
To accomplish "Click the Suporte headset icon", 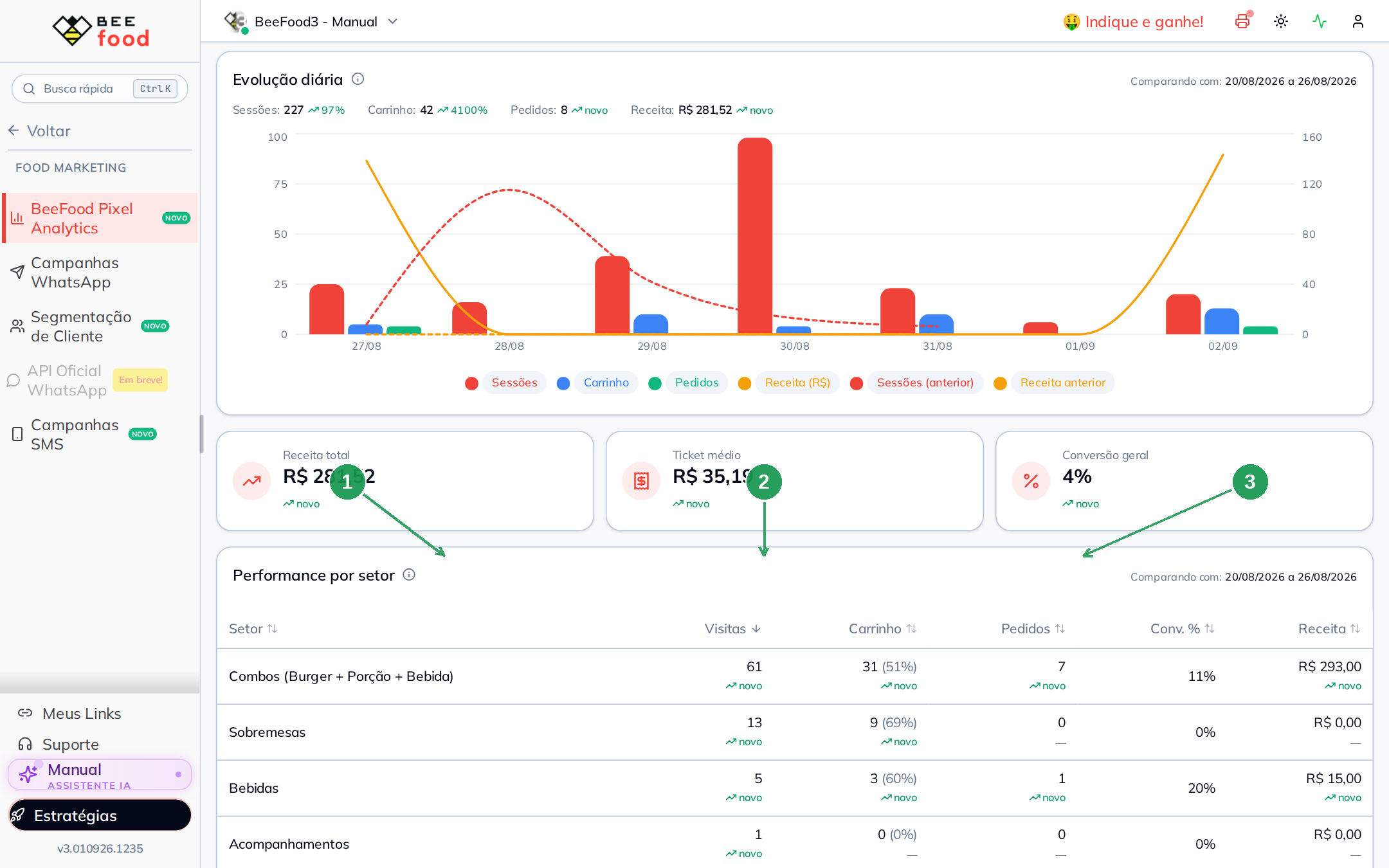I will [25, 745].
